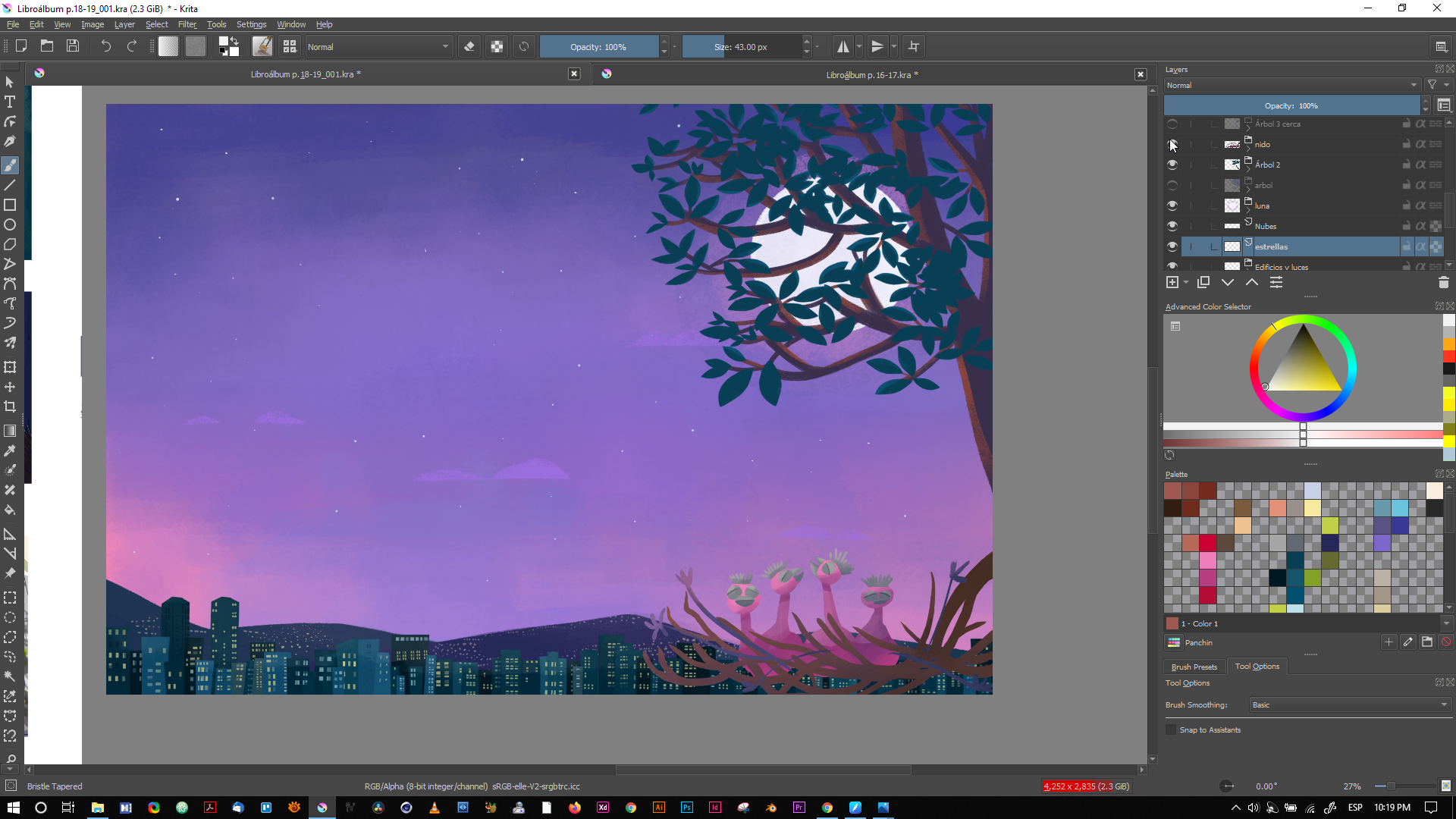
Task: Choose the Line tool
Action: [10, 185]
